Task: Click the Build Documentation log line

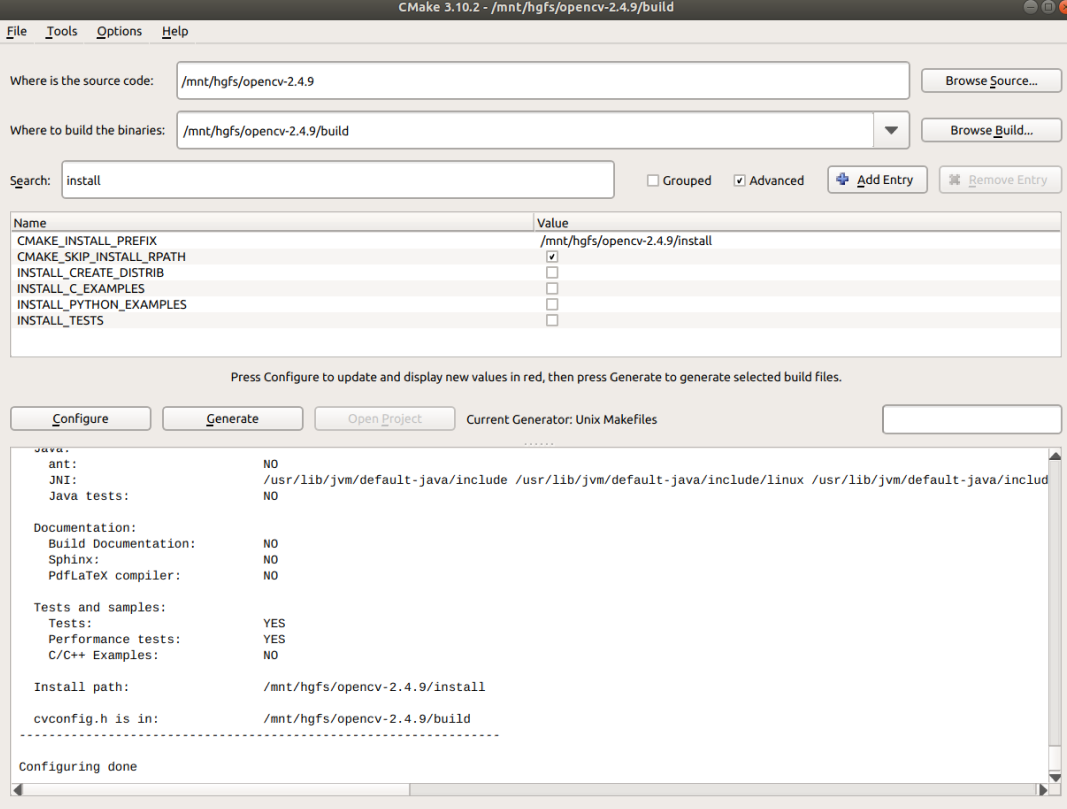Action: click(163, 544)
